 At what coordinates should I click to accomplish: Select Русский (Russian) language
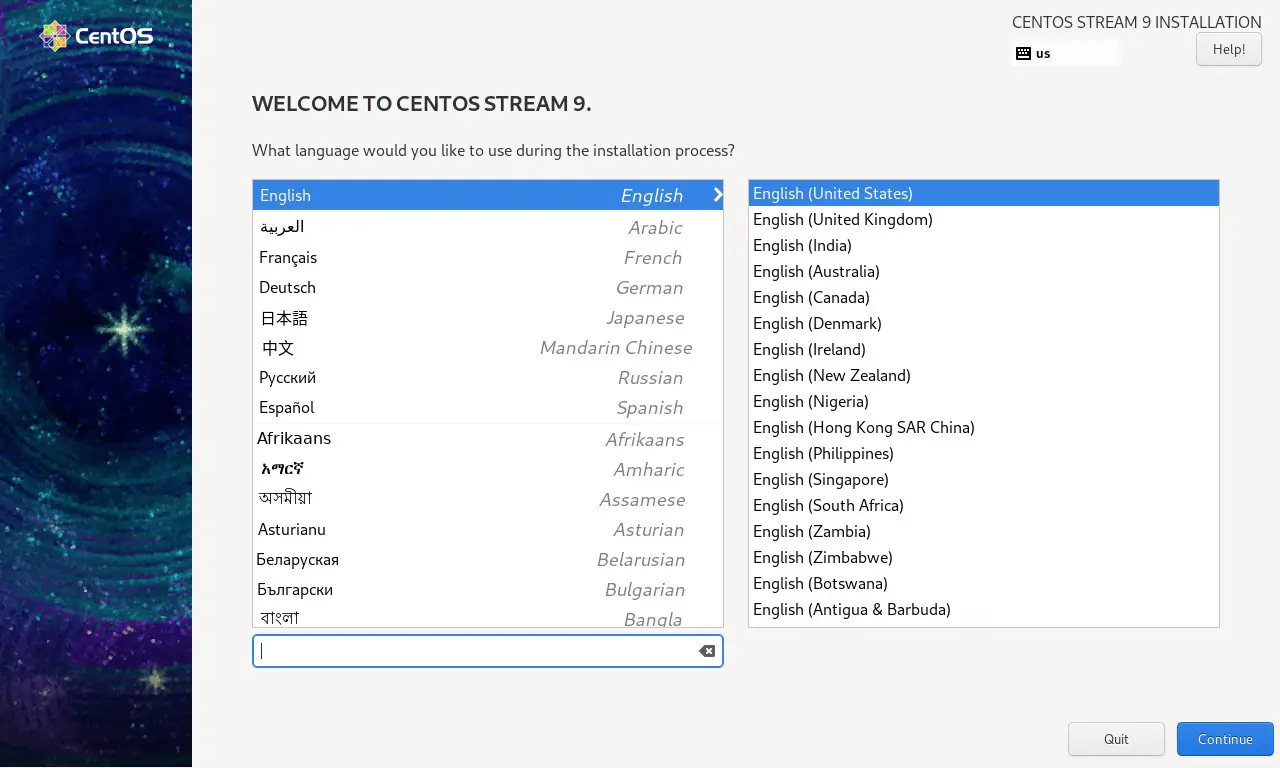click(488, 377)
